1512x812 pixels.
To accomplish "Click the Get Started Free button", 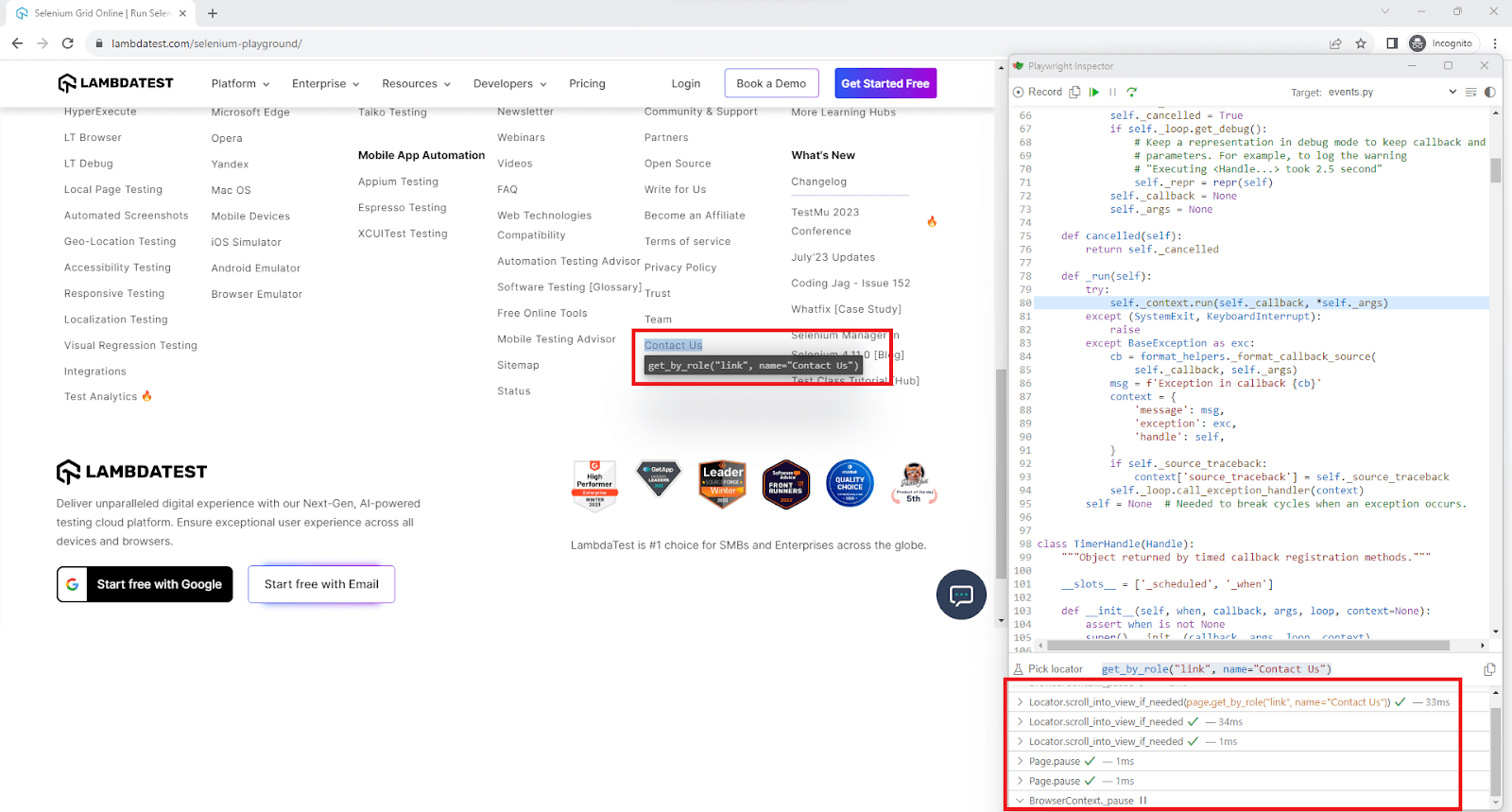I will pos(885,83).
